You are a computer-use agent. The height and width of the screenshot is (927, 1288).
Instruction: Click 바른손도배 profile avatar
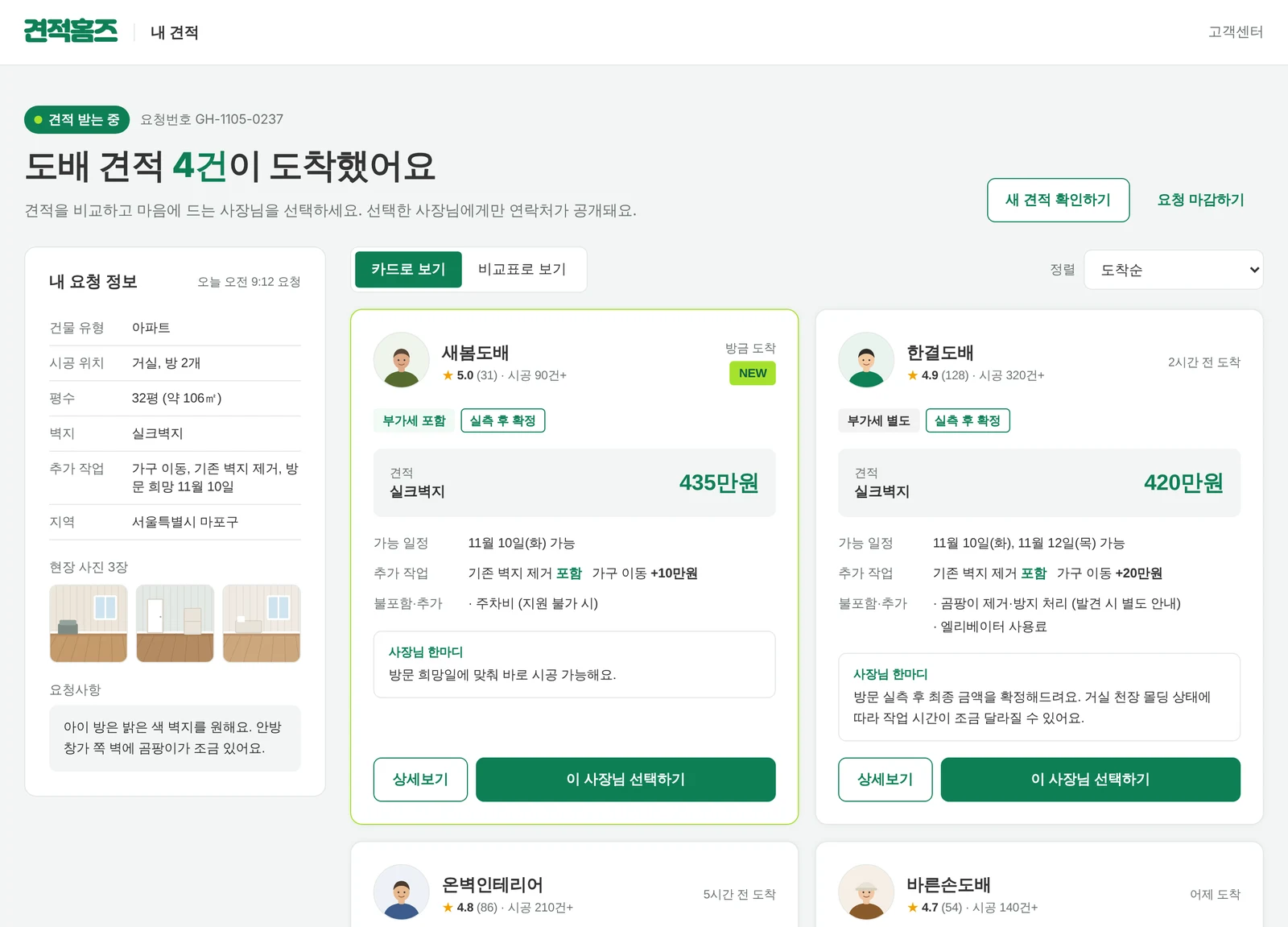coord(866,892)
